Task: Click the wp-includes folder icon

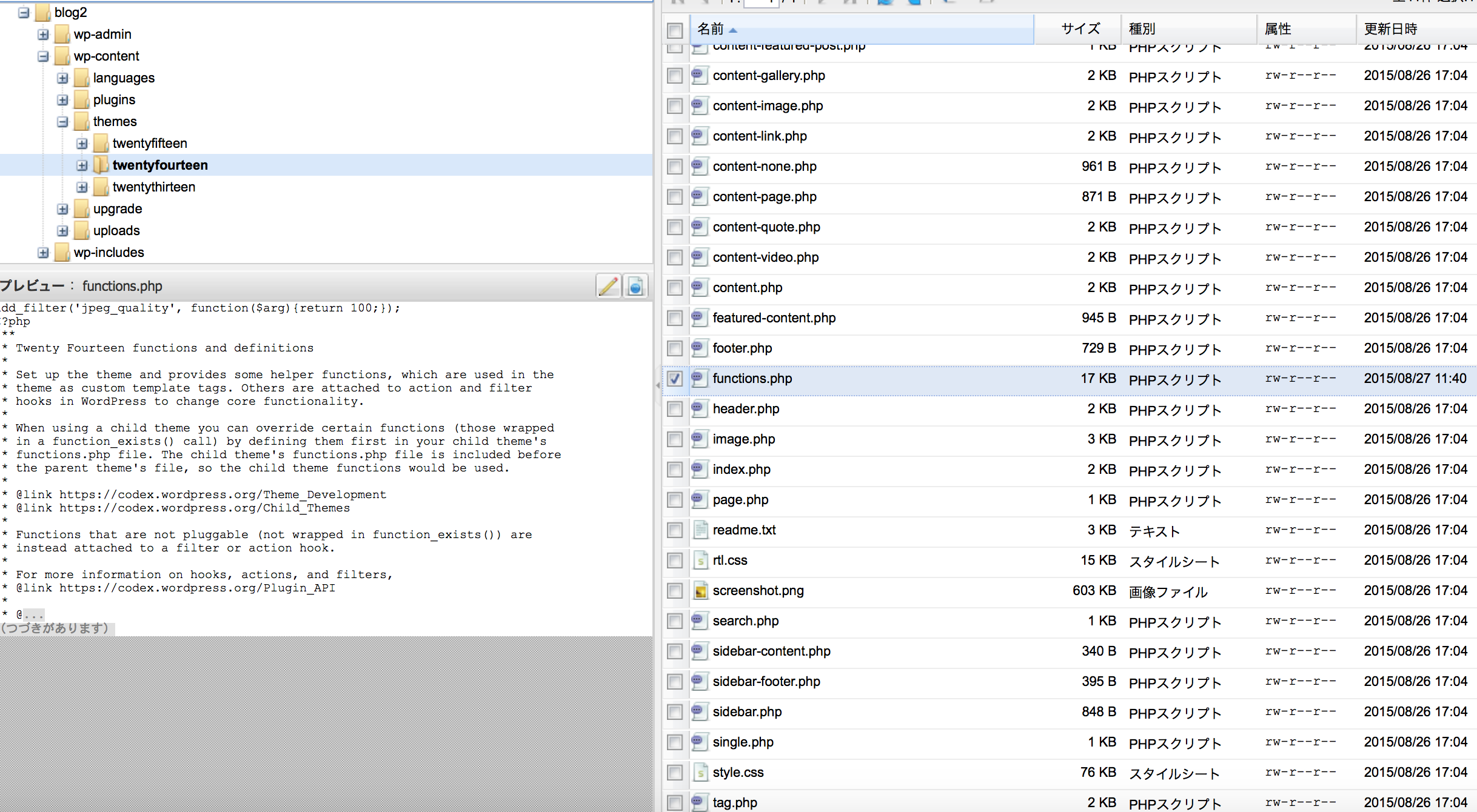Action: 62,252
